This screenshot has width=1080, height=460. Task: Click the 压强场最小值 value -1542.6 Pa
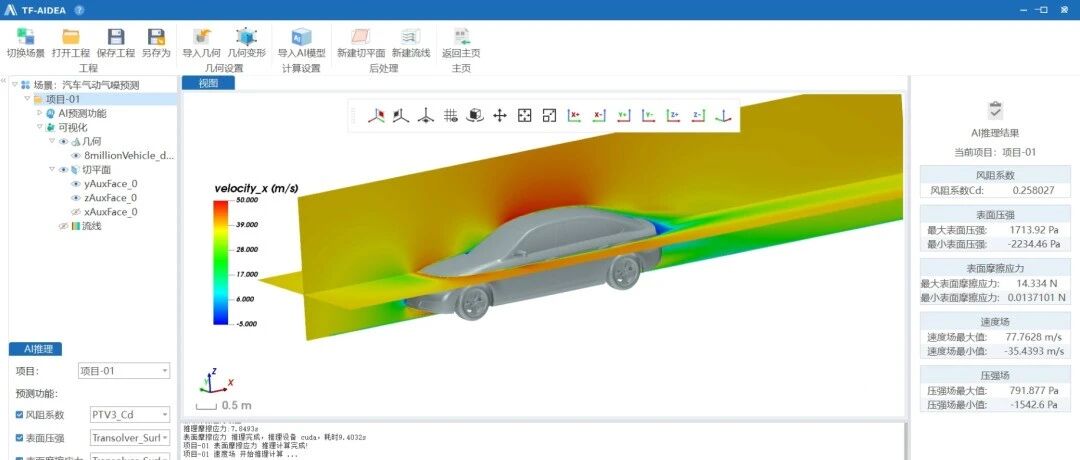pos(1034,405)
